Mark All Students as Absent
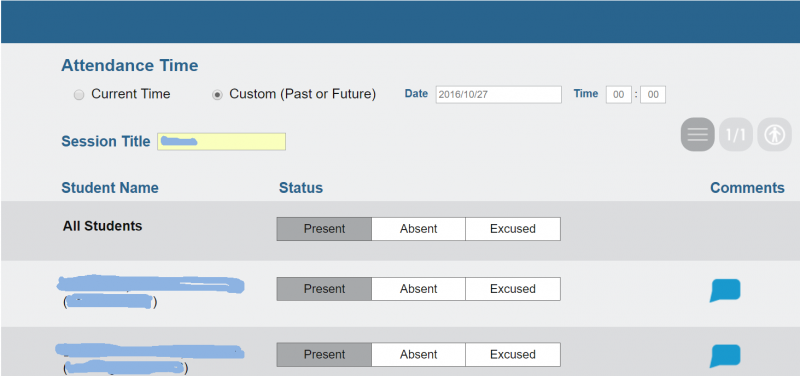This screenshot has width=800, height=376. coord(418,229)
